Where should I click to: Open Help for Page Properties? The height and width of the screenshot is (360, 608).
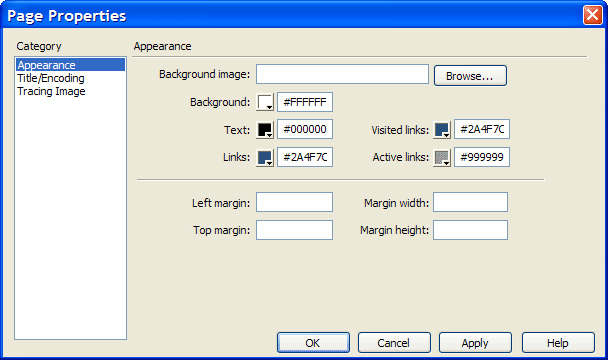tap(558, 343)
